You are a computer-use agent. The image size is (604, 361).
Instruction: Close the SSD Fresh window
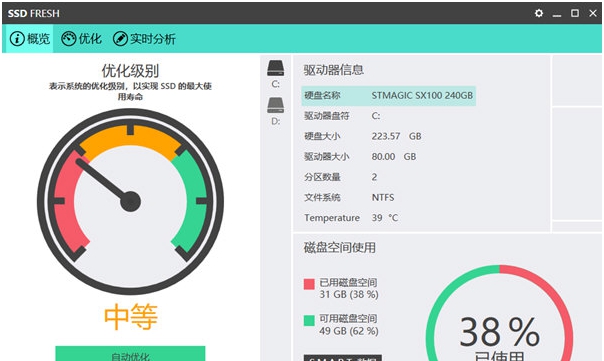593,13
